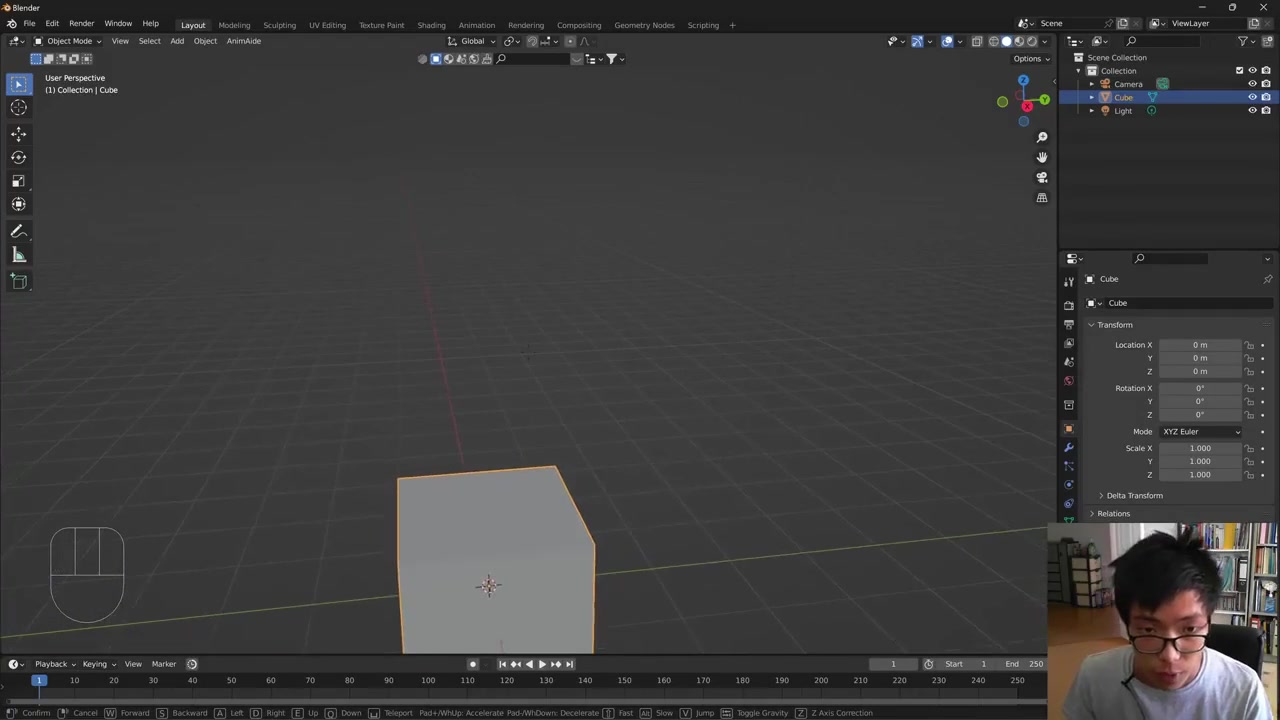This screenshot has height=720, width=1280.
Task: Click the Play animation button
Action: click(x=542, y=664)
